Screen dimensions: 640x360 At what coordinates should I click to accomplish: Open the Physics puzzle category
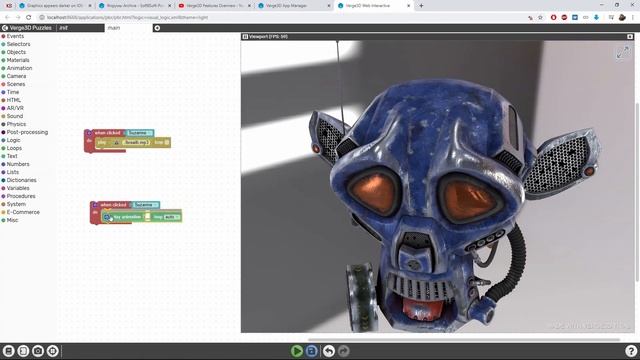(16, 124)
